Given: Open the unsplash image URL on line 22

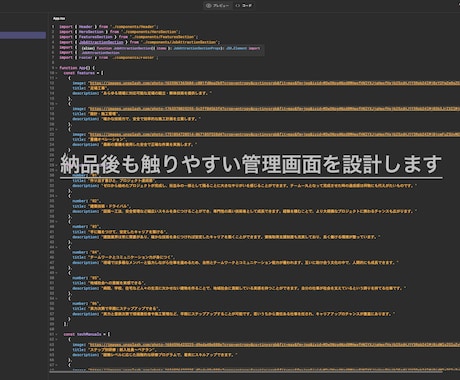Looking at the screenshot, I should pos(274,135).
